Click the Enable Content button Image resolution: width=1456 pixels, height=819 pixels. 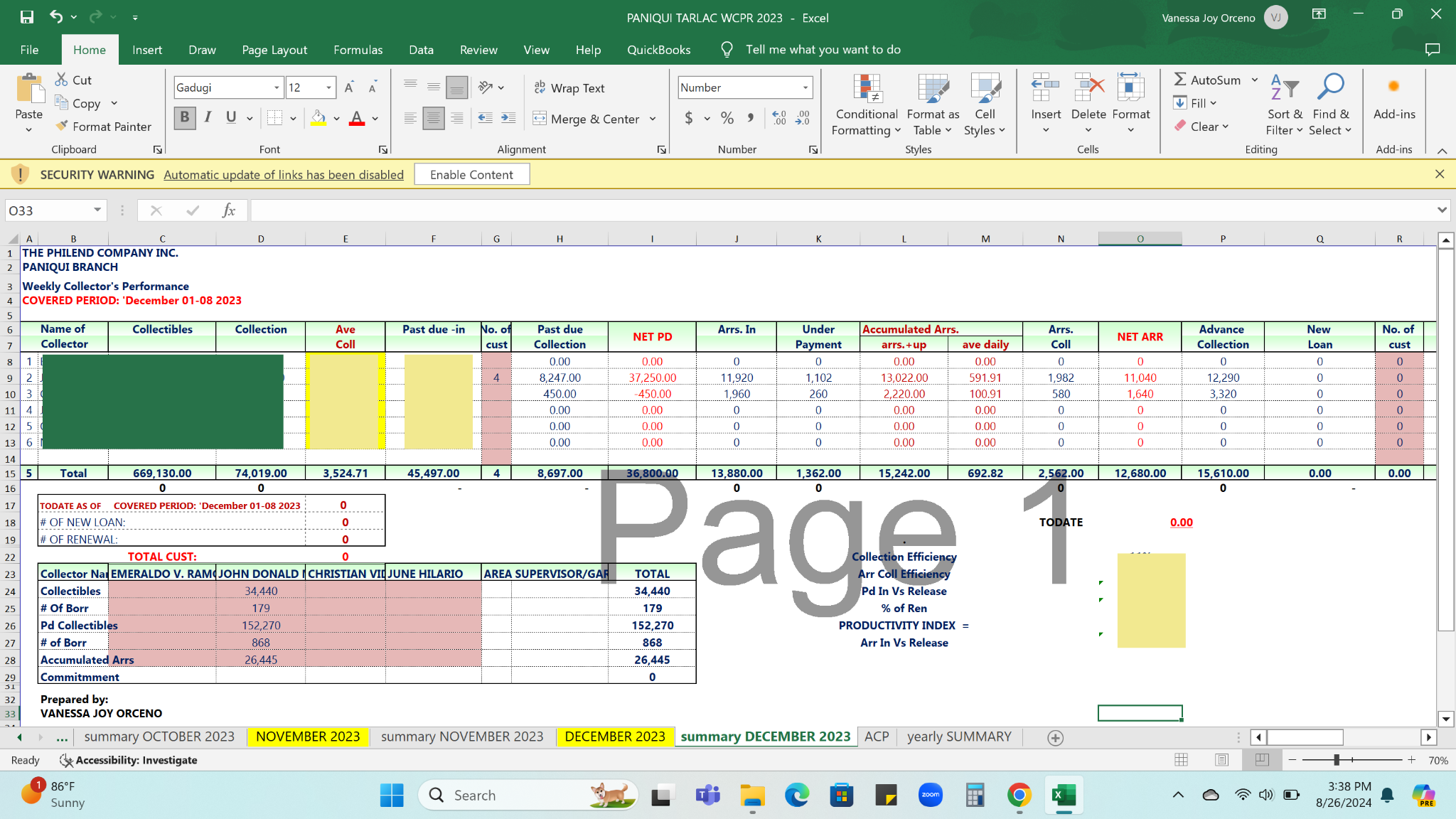[x=471, y=174]
